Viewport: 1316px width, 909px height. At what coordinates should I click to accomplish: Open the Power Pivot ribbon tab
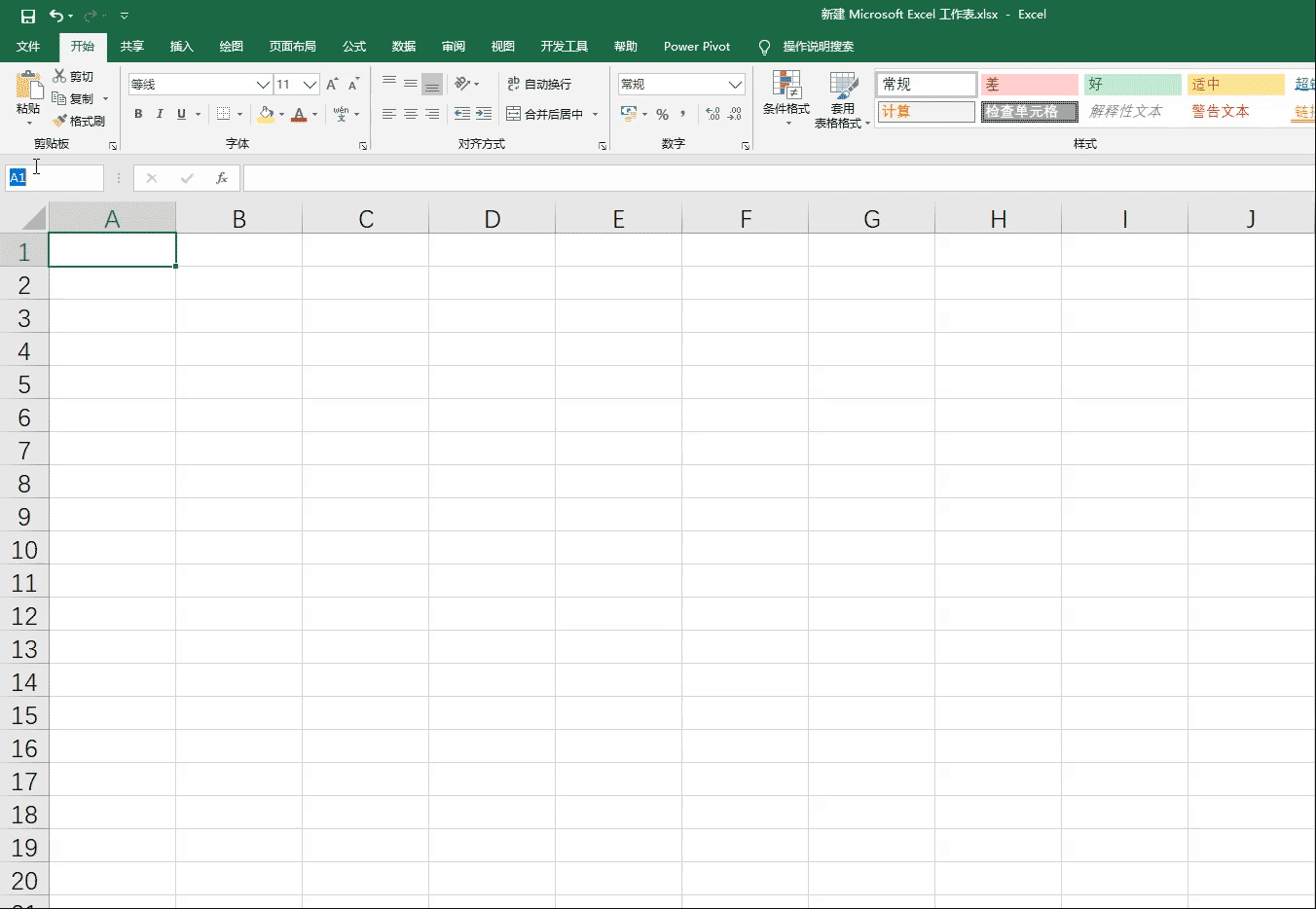click(697, 46)
